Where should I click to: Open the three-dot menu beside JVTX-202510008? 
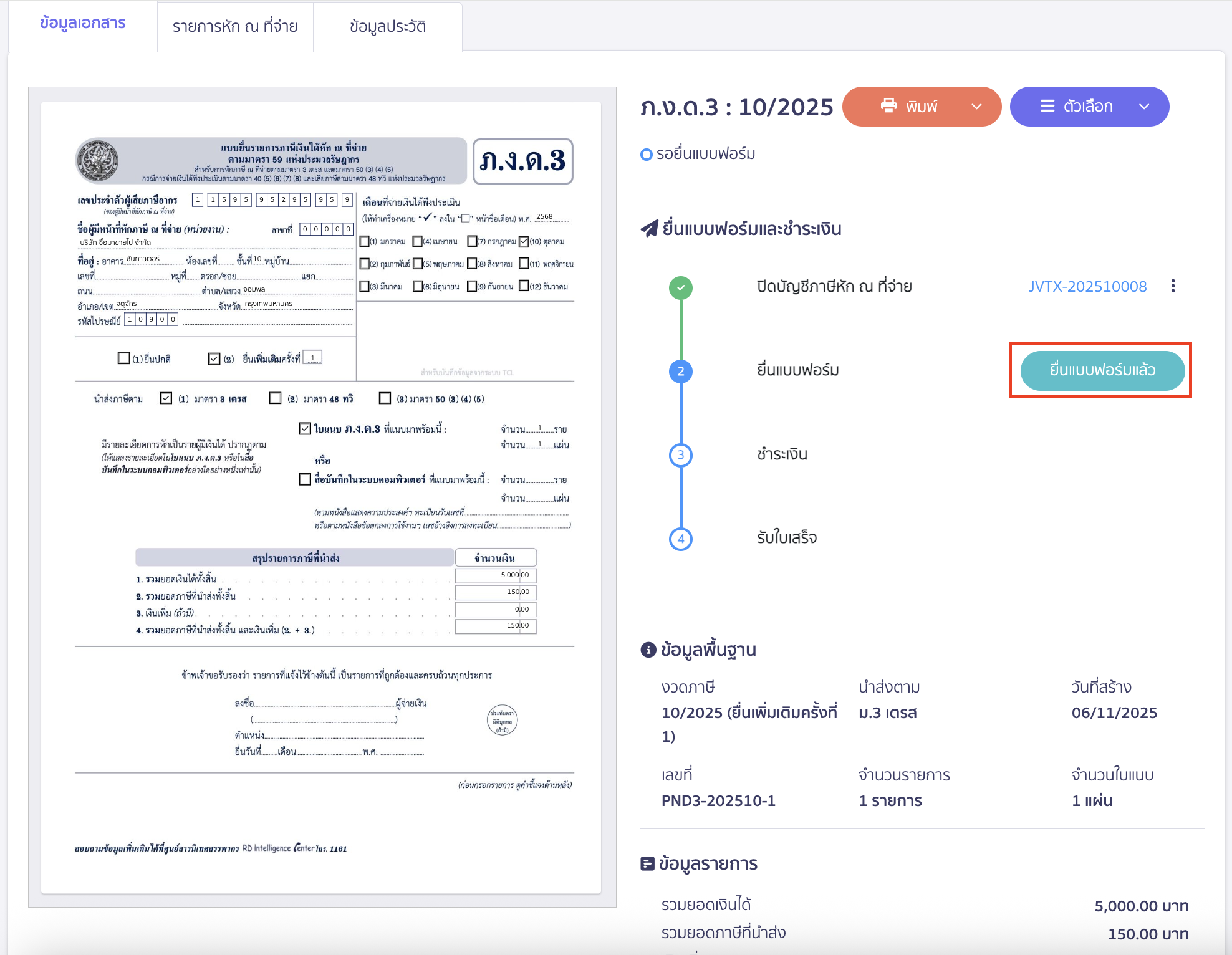[x=1173, y=286]
